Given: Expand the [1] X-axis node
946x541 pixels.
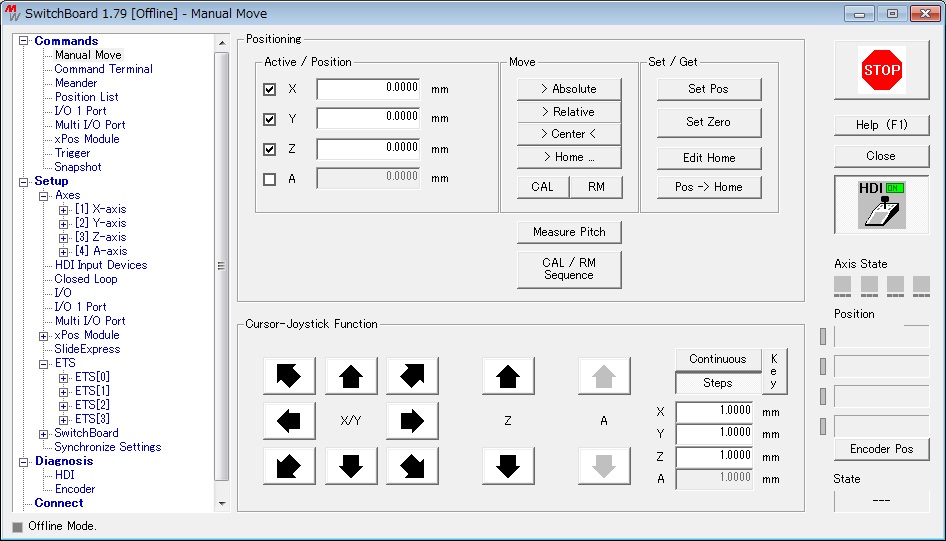Looking at the screenshot, I should coord(63,210).
